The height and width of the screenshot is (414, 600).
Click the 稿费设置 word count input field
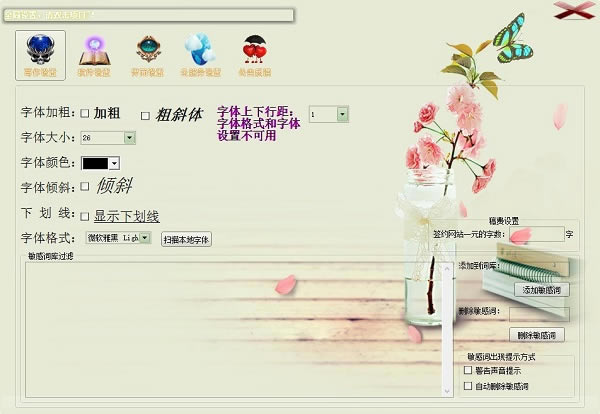pyautogui.click(x=536, y=234)
